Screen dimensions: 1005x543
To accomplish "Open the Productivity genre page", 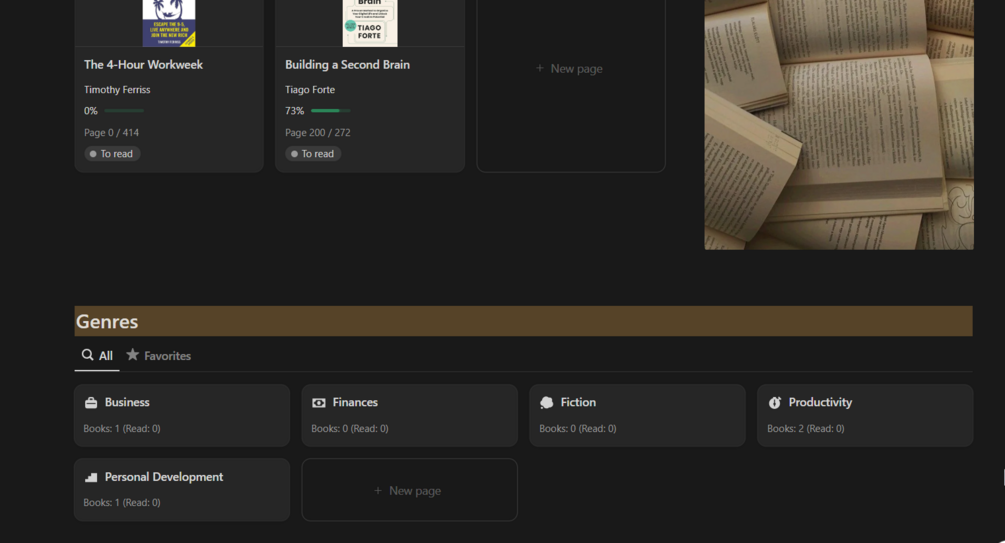I will (865, 415).
